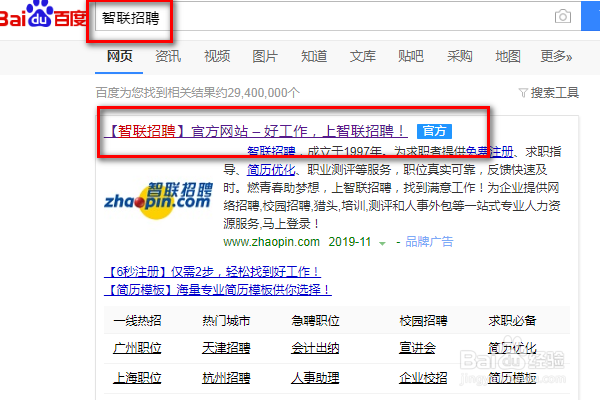Screen dimensions: 600x400
Task: Click the 急聘职位 column header
Action: tap(315, 320)
